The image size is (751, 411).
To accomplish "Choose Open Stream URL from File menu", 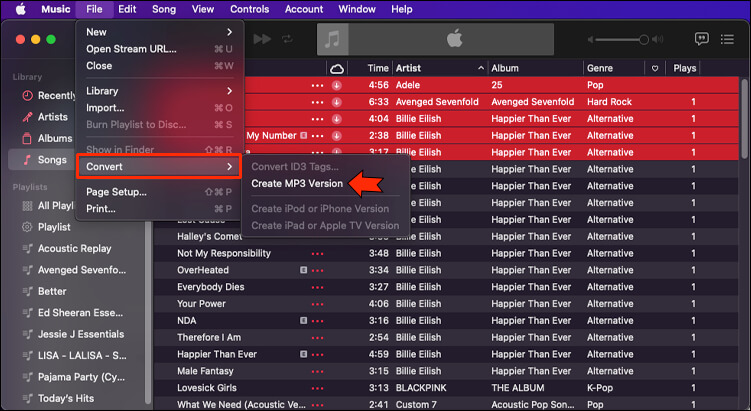I will pyautogui.click(x=131, y=49).
